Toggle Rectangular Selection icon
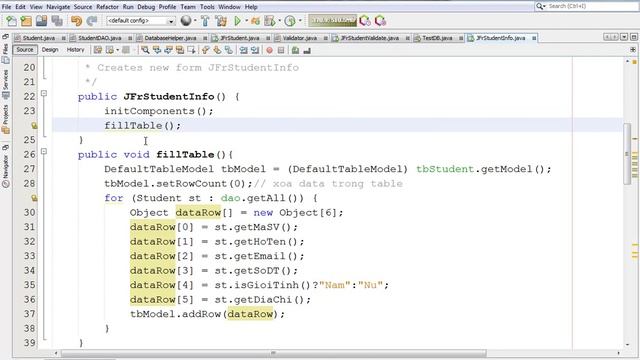Viewport: 640px width, 360px height. tap(191, 50)
